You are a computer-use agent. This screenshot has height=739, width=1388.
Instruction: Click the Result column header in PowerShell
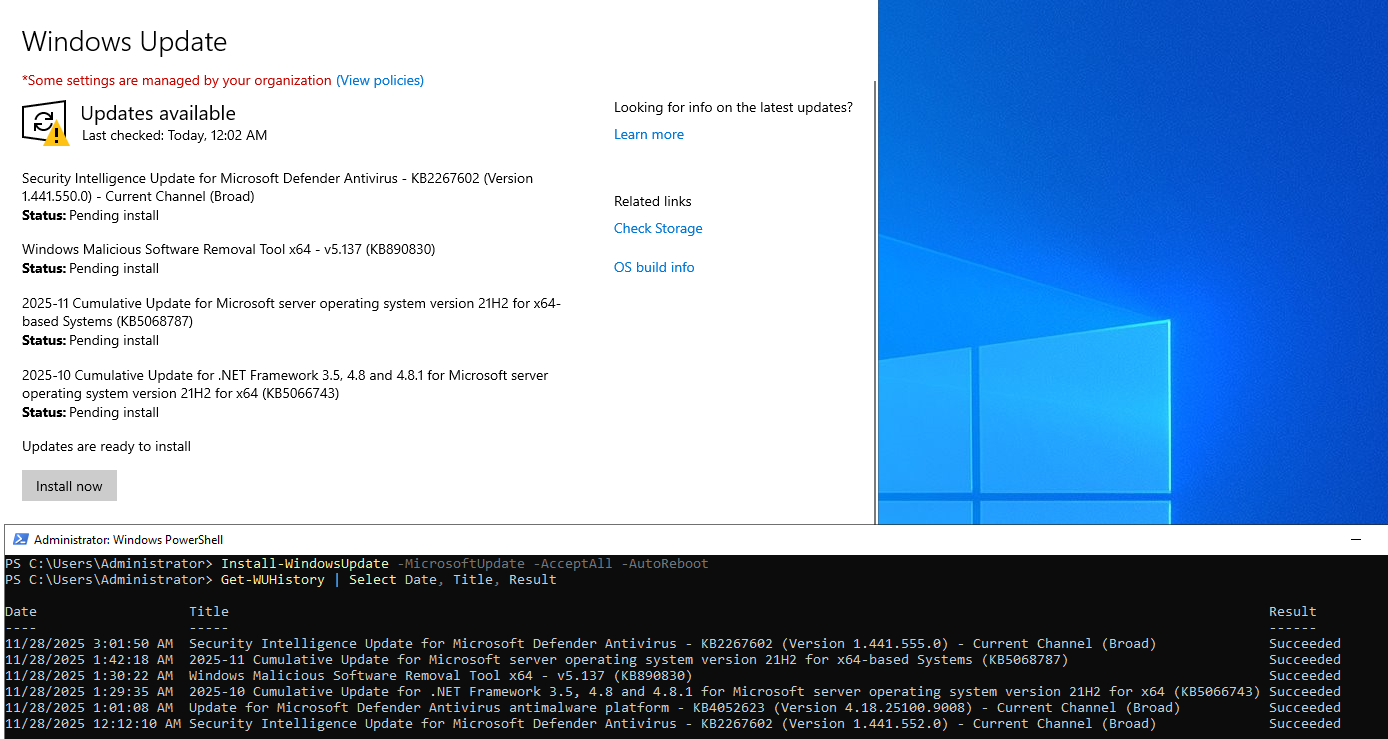click(x=1293, y=611)
